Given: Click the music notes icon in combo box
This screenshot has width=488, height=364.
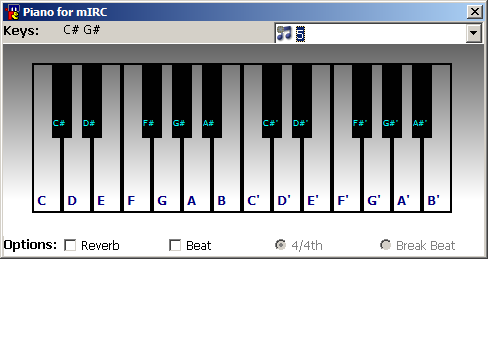Looking at the screenshot, I should click(284, 33).
